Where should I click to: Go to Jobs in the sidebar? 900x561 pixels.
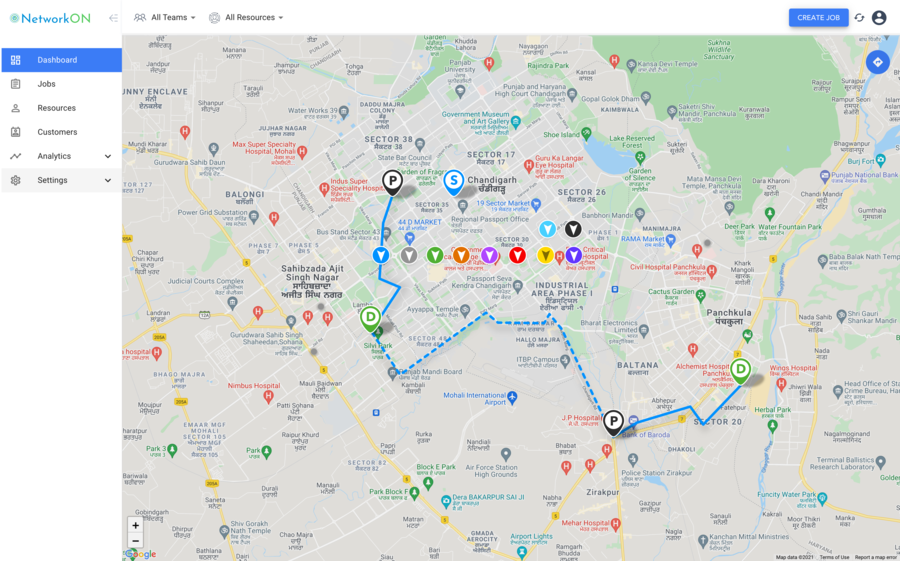point(47,84)
